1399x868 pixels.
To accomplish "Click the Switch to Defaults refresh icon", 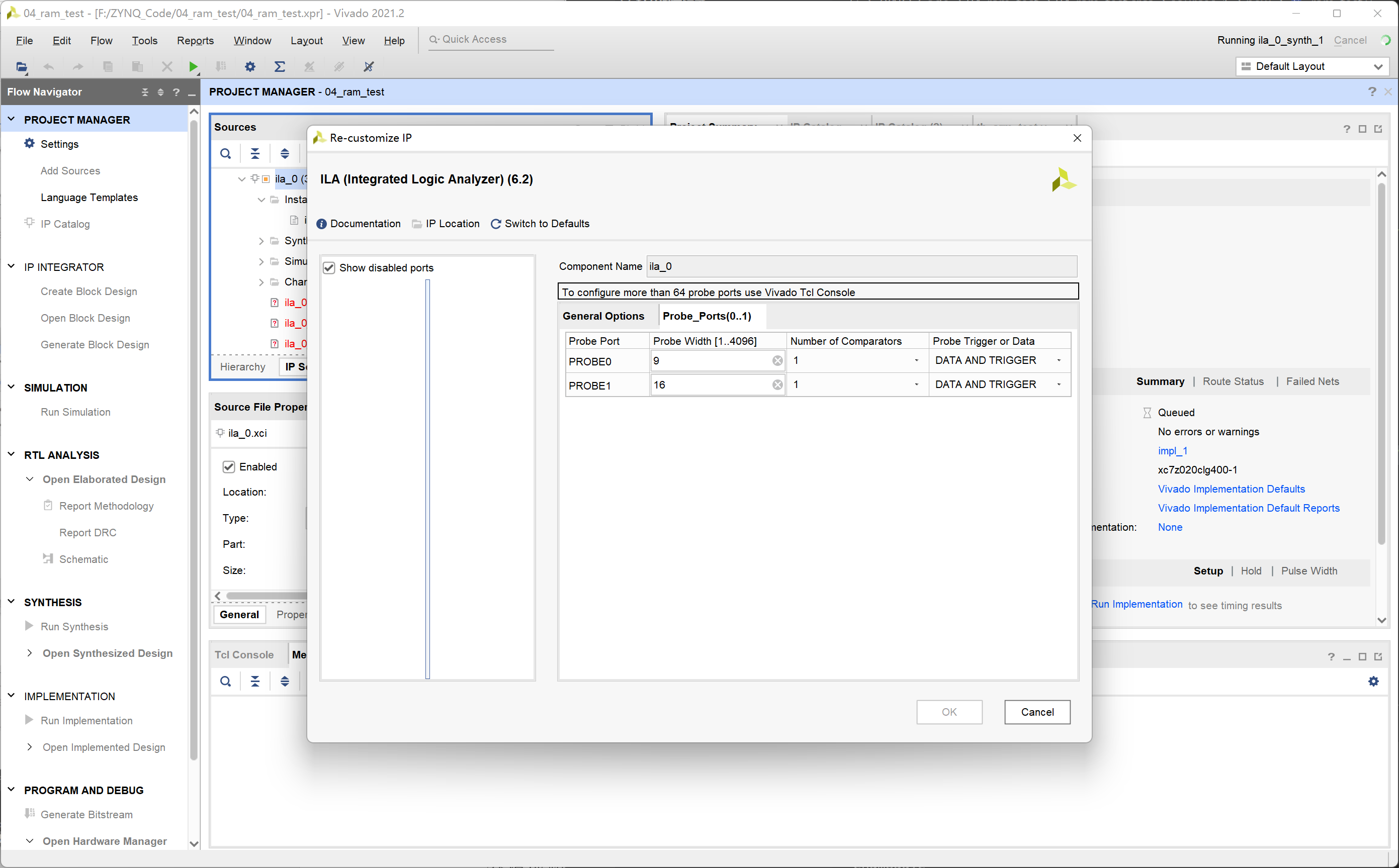I will pyautogui.click(x=496, y=224).
